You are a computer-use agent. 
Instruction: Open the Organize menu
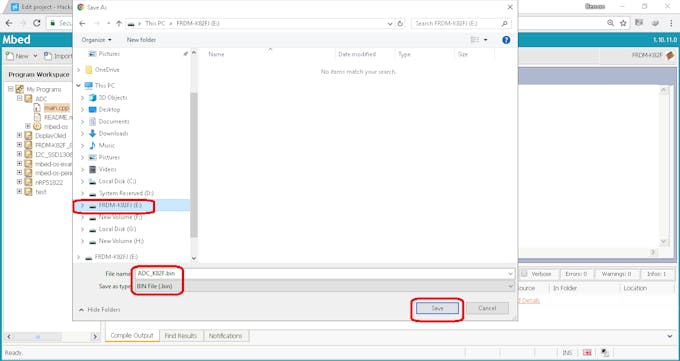pos(96,40)
